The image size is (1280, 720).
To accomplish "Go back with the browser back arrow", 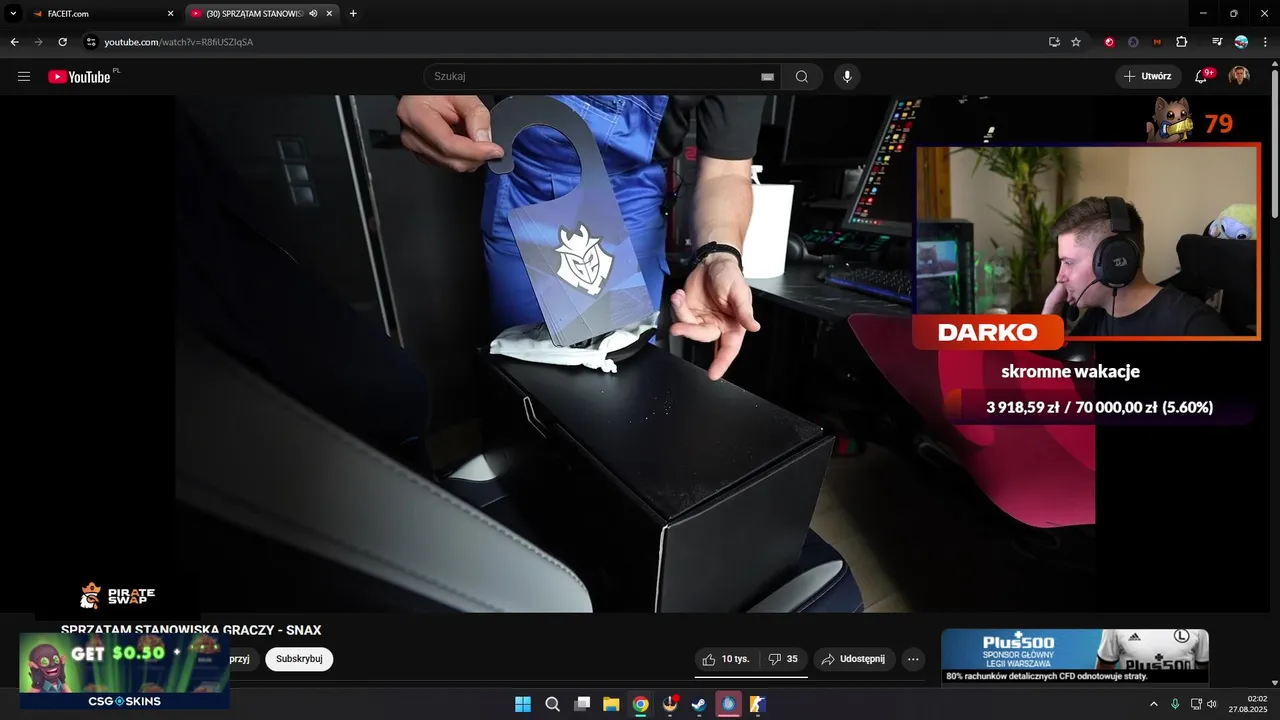I will point(14,42).
